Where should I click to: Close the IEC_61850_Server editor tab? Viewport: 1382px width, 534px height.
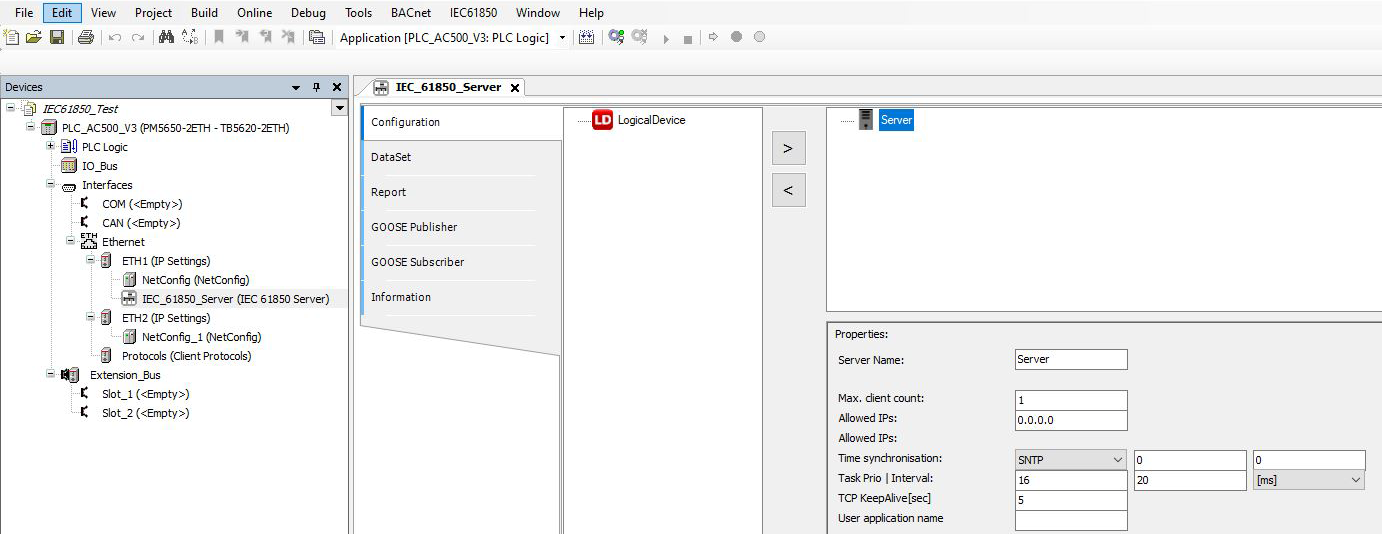[515, 88]
